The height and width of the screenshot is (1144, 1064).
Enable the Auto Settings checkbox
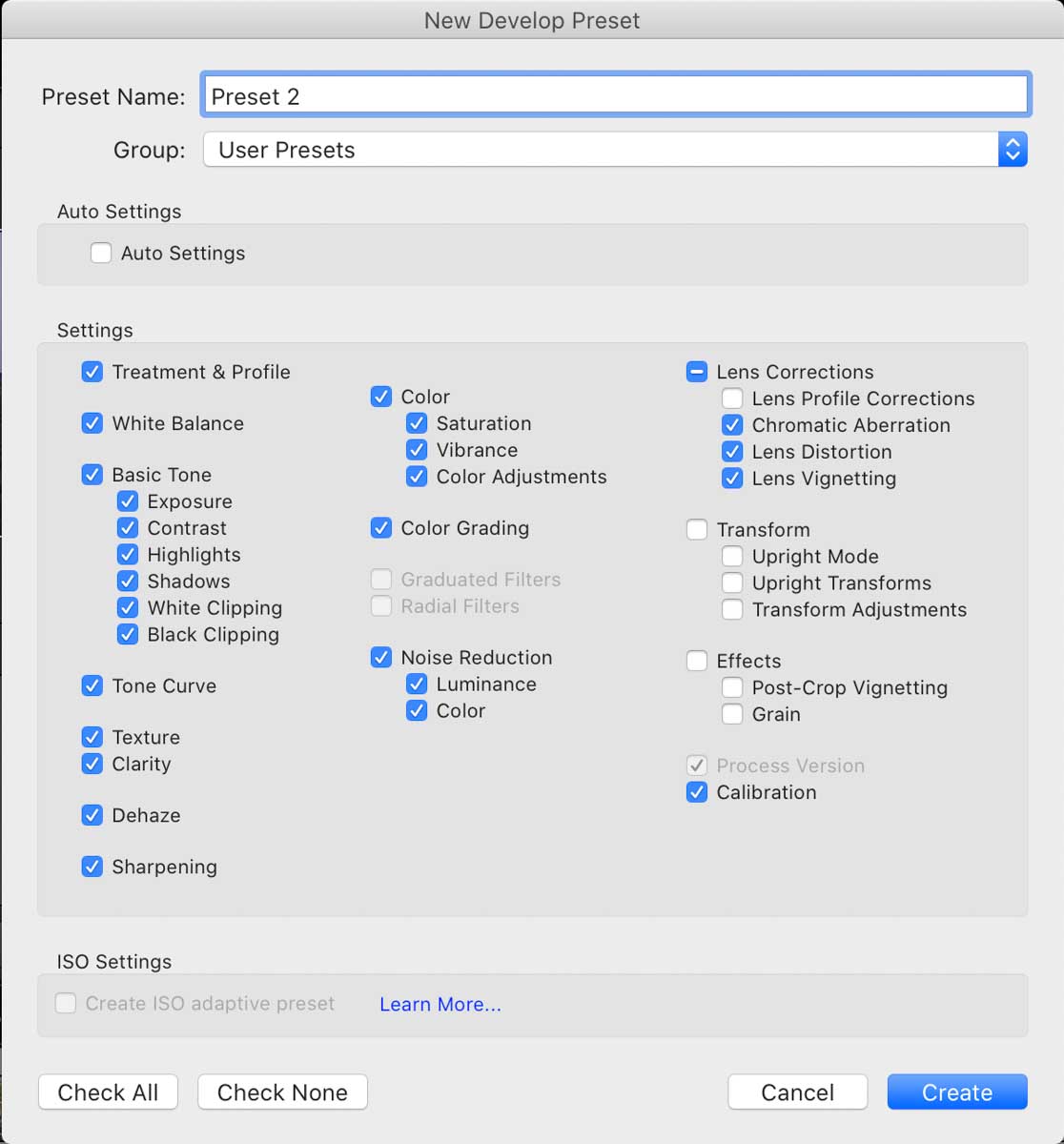click(101, 254)
